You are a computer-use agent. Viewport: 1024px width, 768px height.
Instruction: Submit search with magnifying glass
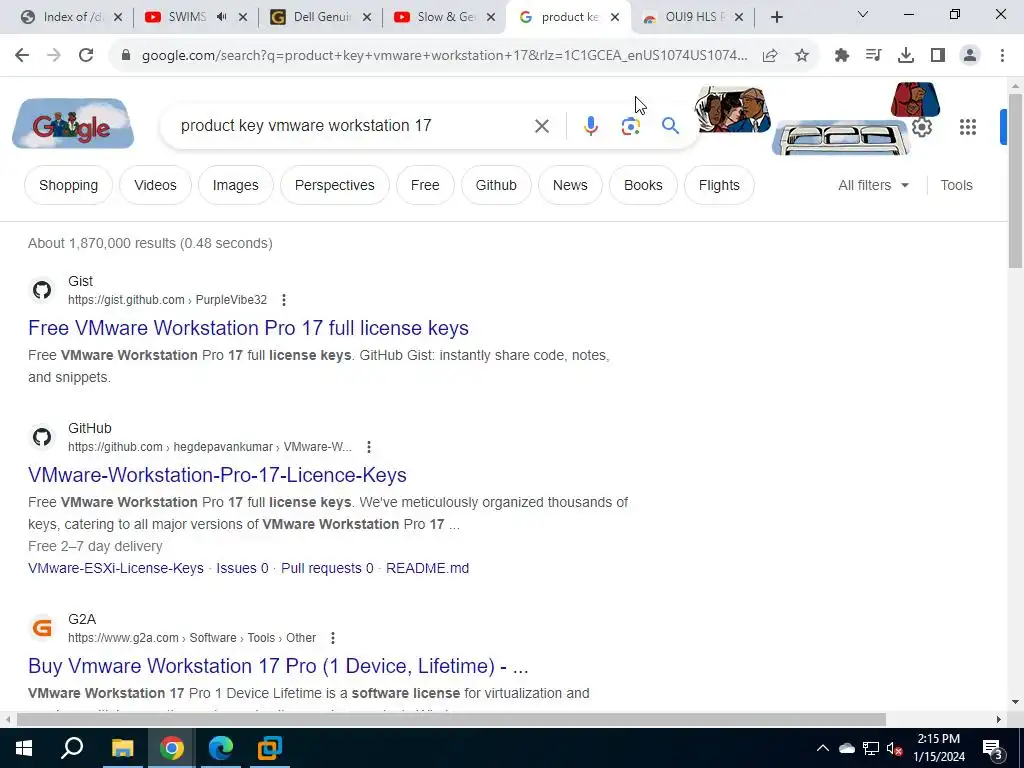(670, 125)
